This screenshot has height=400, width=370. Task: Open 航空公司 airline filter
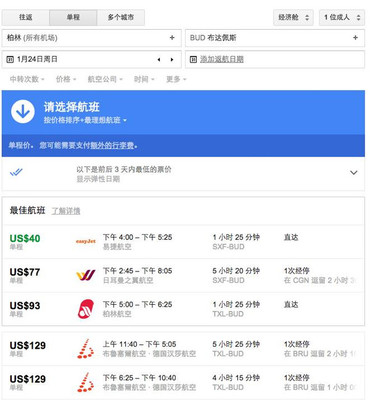tap(105, 79)
